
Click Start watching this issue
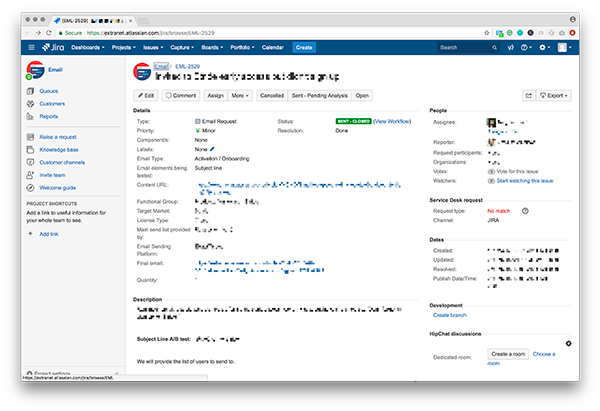[x=525, y=181]
